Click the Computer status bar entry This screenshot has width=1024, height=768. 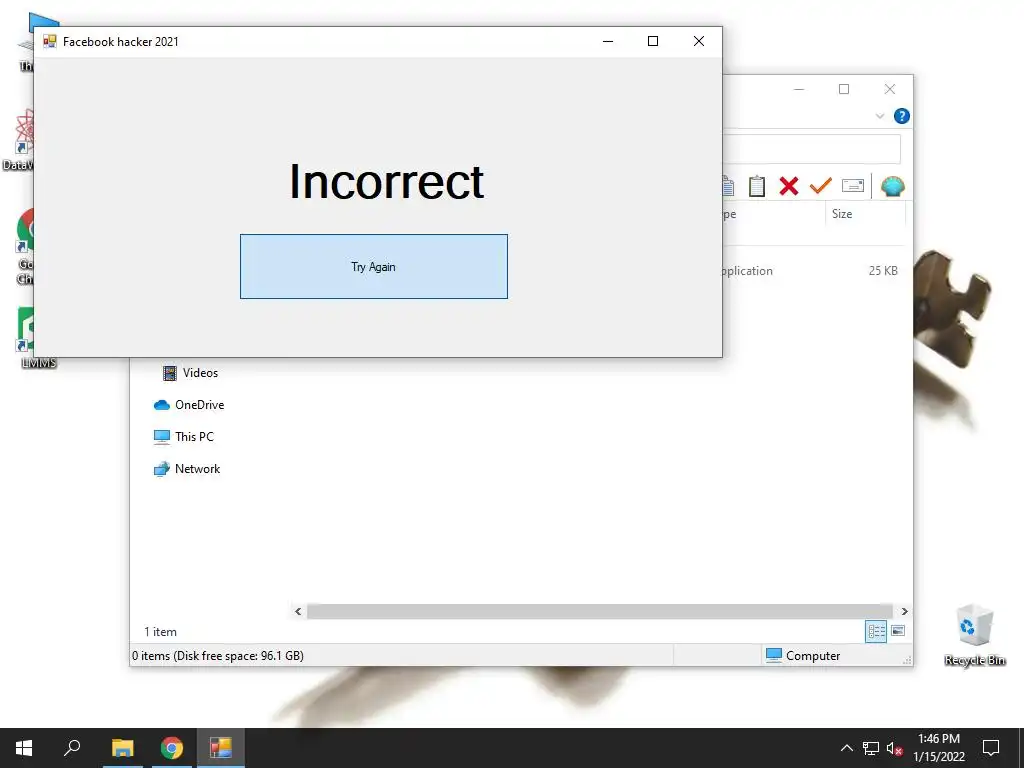click(803, 656)
